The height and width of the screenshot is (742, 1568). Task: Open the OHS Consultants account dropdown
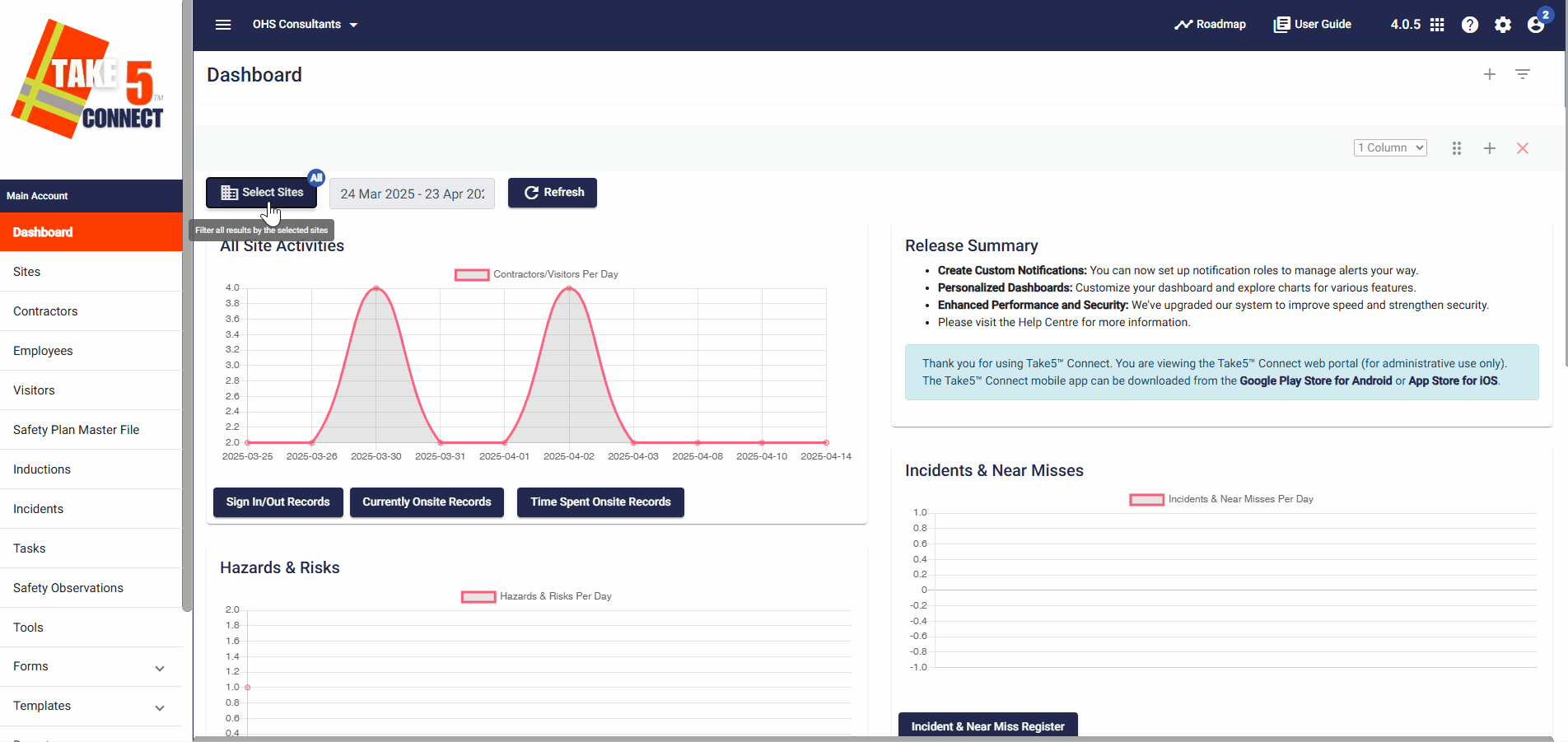(x=305, y=25)
